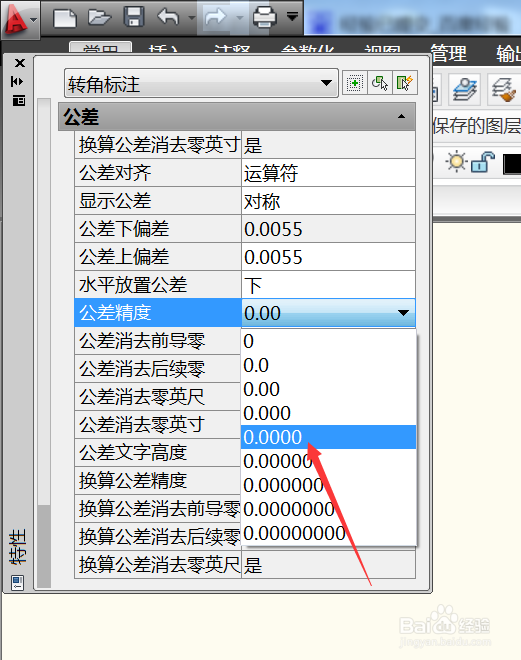Select the 换算公差精度 property row
This screenshot has height=660, width=521.
(158, 480)
